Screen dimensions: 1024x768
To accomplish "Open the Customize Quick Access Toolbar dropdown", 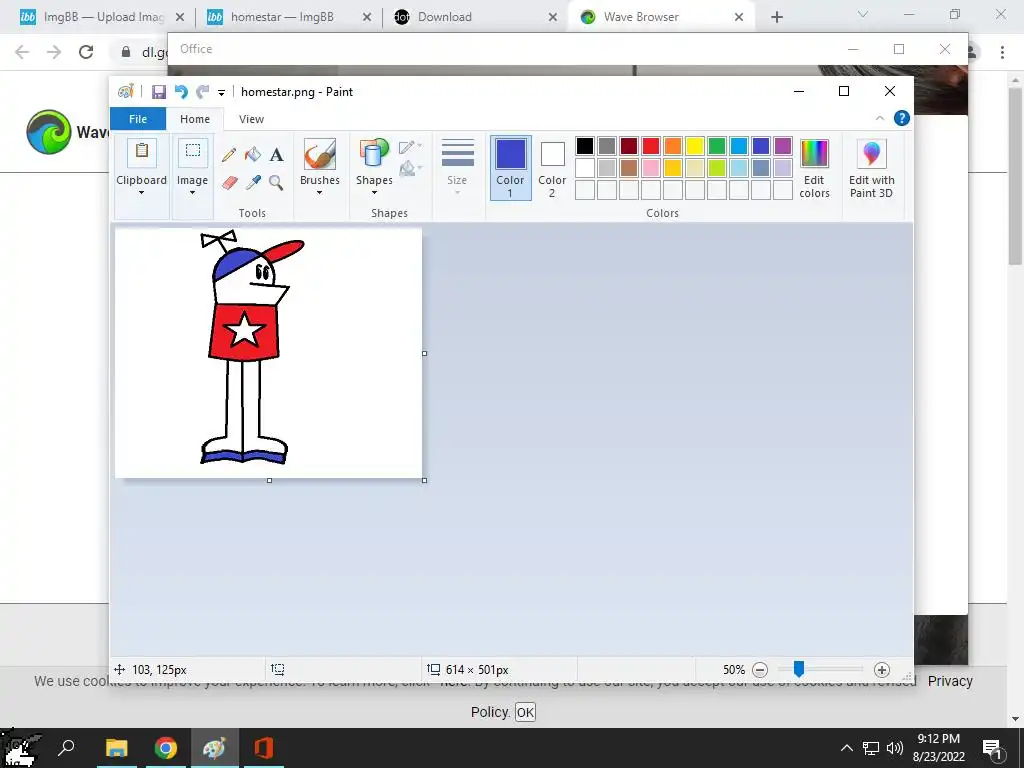I will tap(221, 93).
